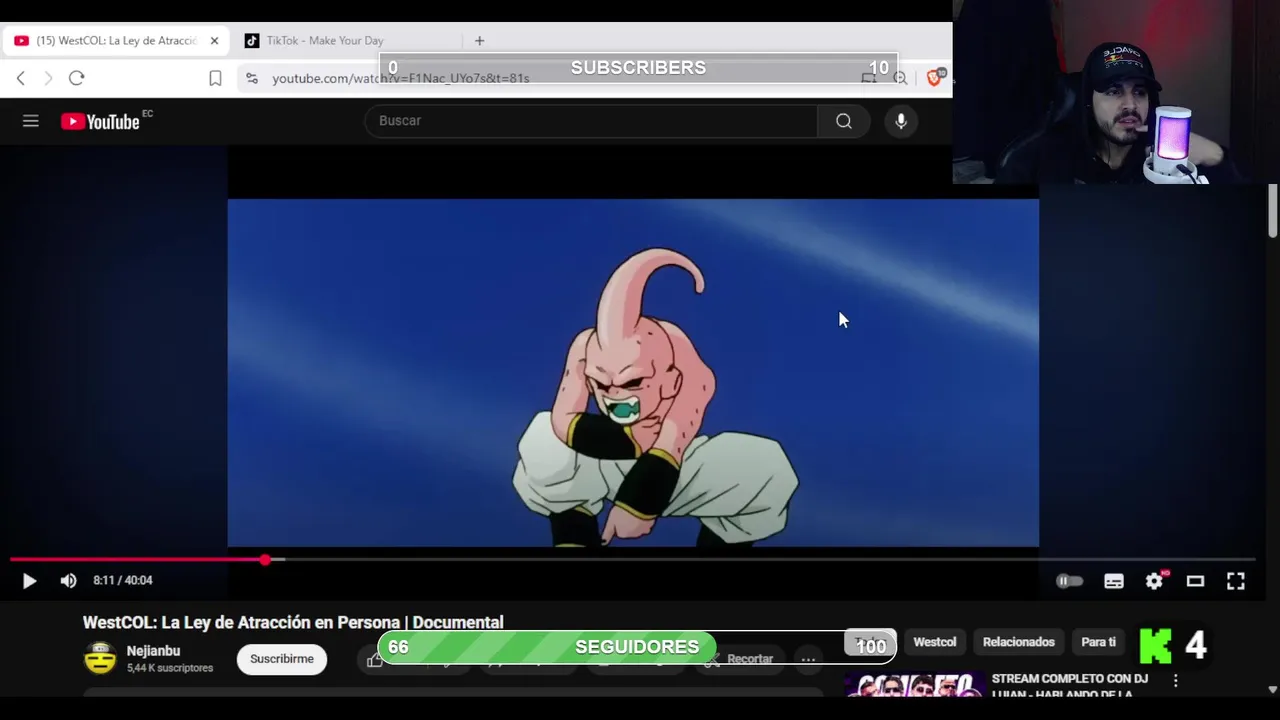This screenshot has width=1280, height=720.
Task: Click the browser forward arrow
Action: pos(48,78)
